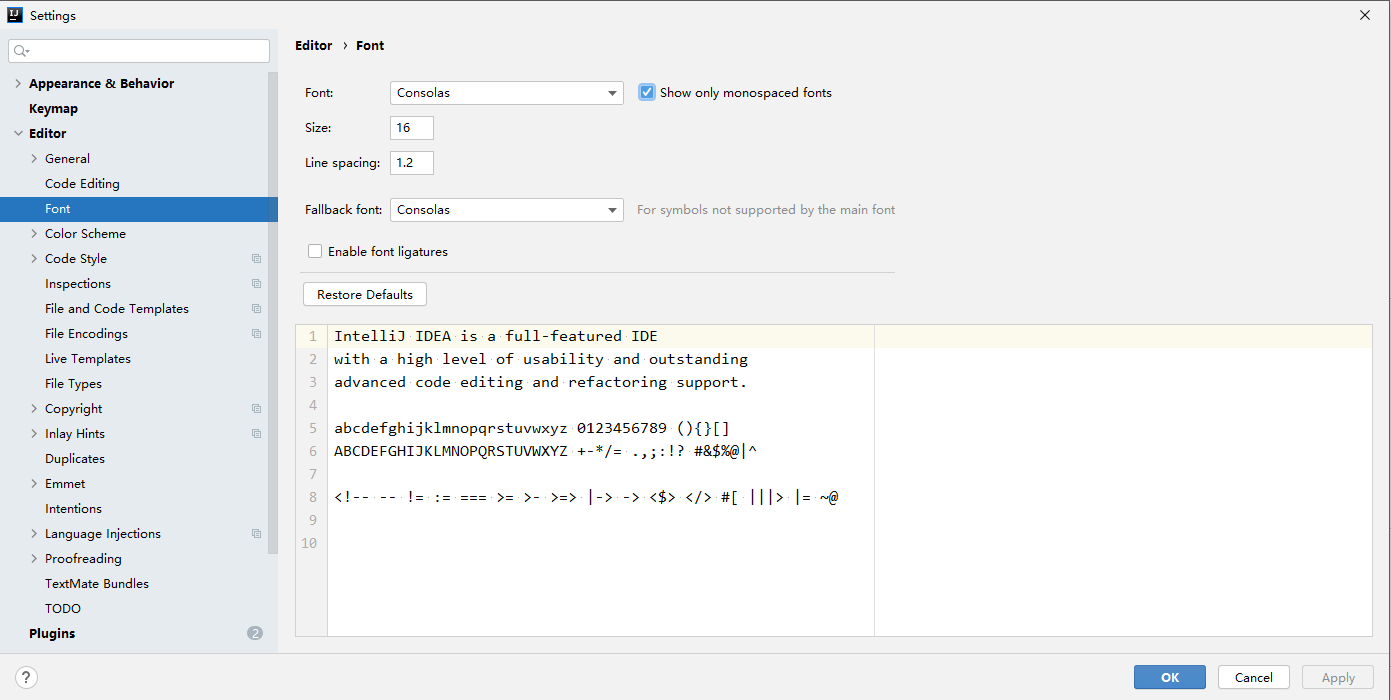Viewport: 1391px width, 700px height.
Task: Expand the Language Injections node
Action: coord(34,534)
